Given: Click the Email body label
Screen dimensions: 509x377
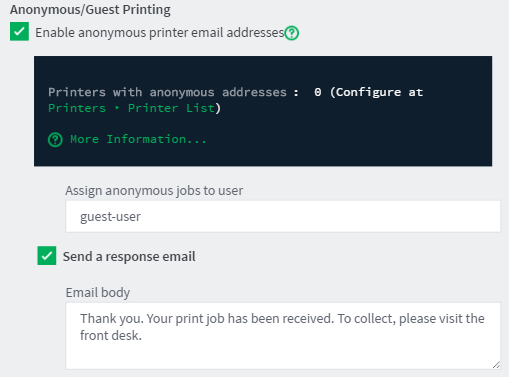Looking at the screenshot, I should pyautogui.click(x=98, y=292).
